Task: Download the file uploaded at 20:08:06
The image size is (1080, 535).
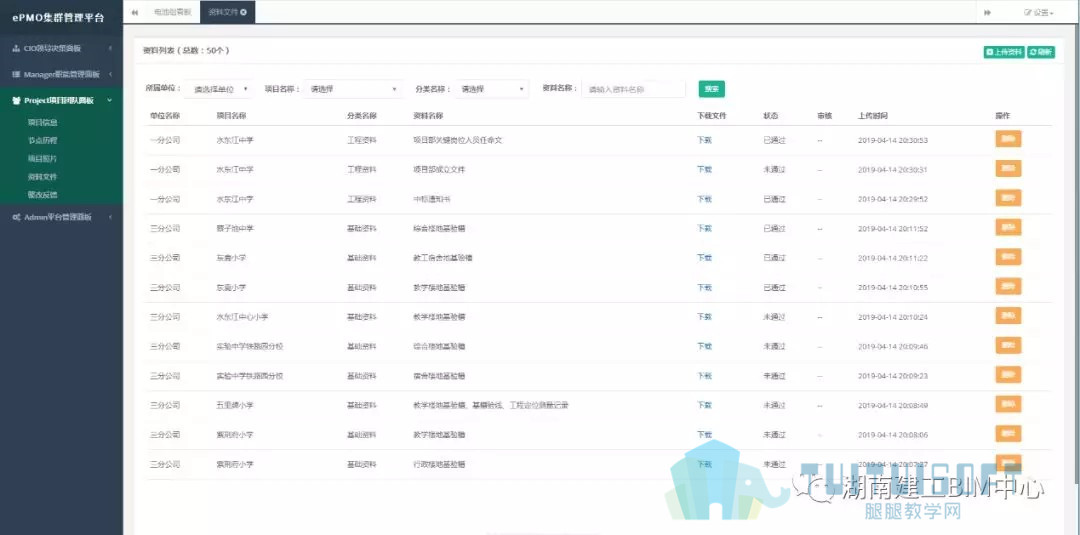Action: pos(704,434)
